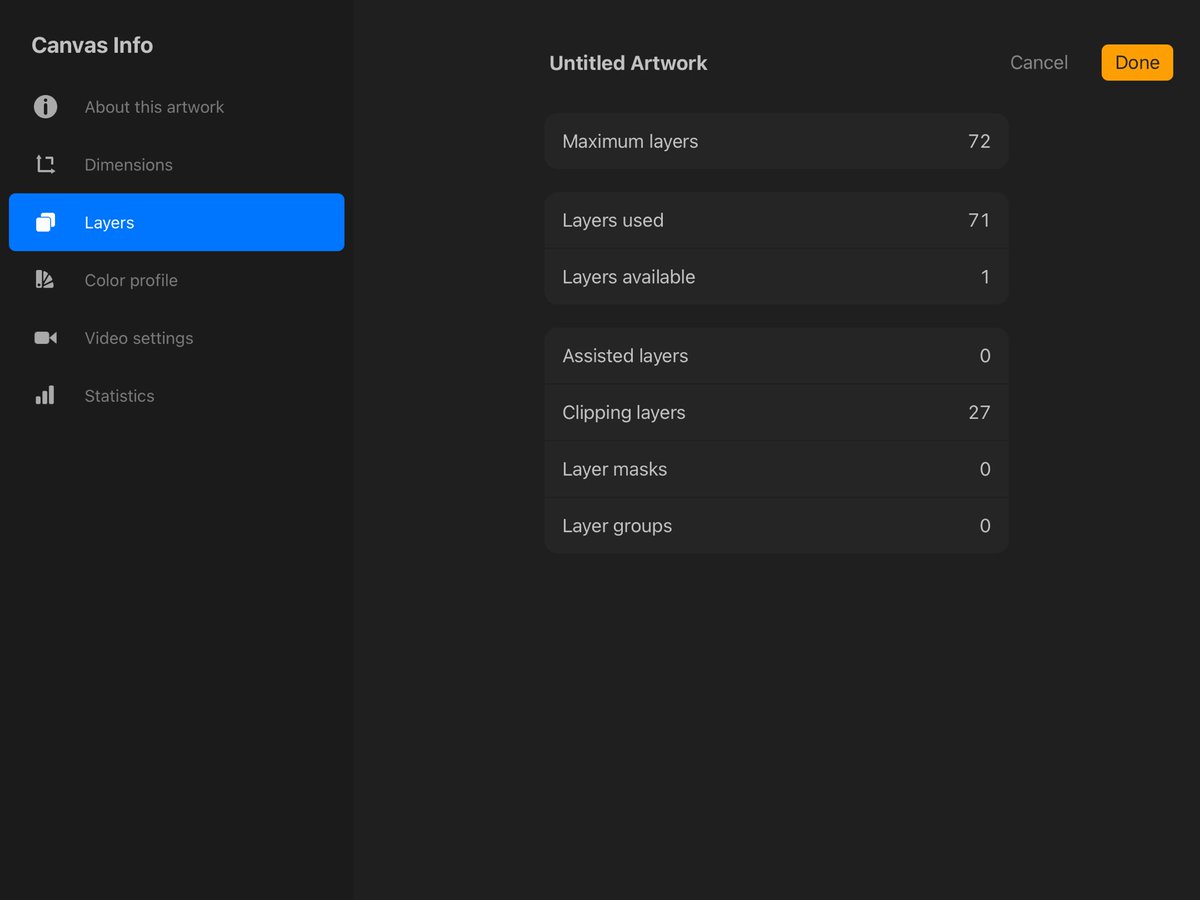Select the Dimensions sidebar item
This screenshot has height=900, width=1200.
coord(176,165)
